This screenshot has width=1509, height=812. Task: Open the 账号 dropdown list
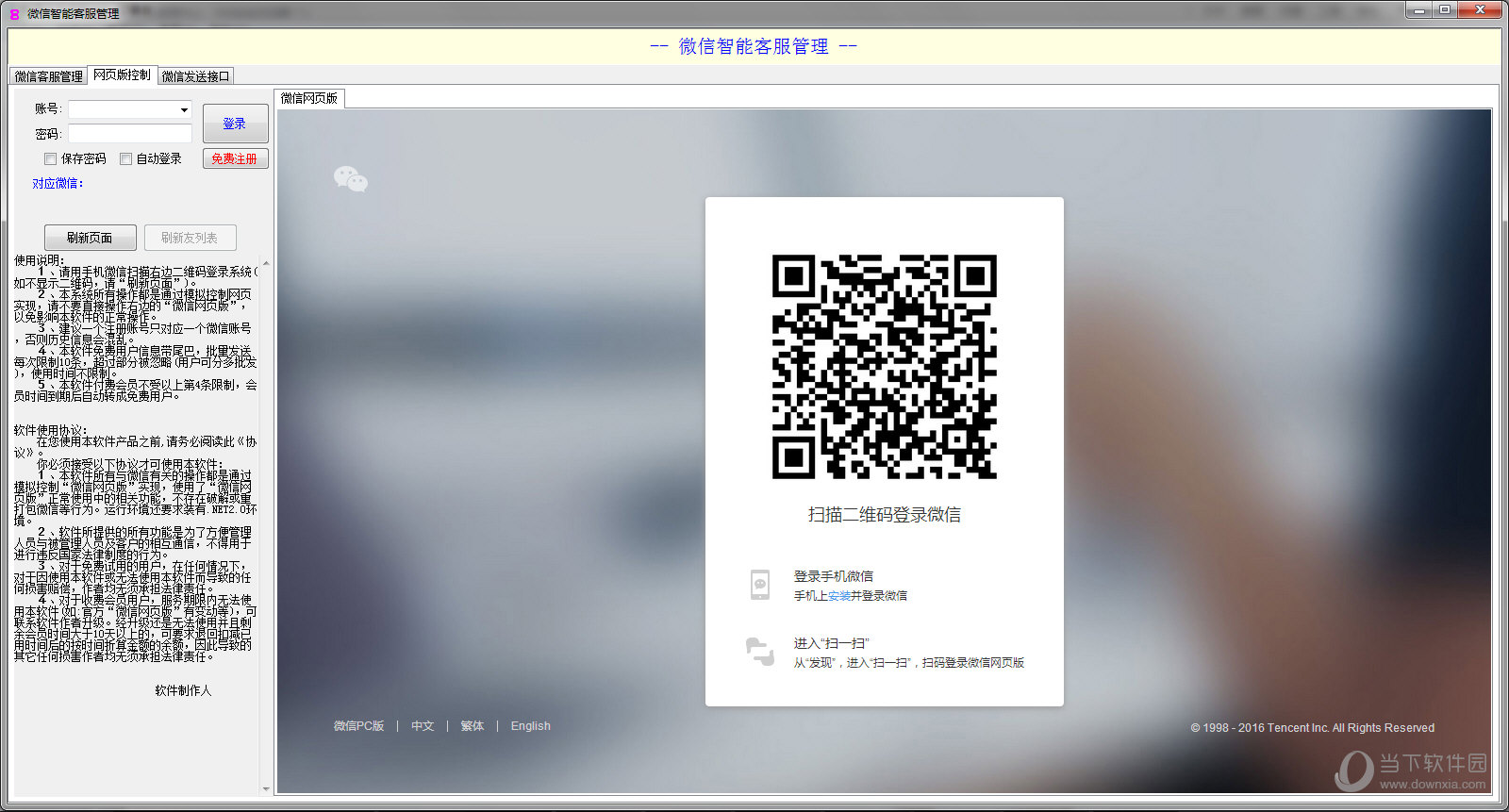pyautogui.click(x=184, y=110)
